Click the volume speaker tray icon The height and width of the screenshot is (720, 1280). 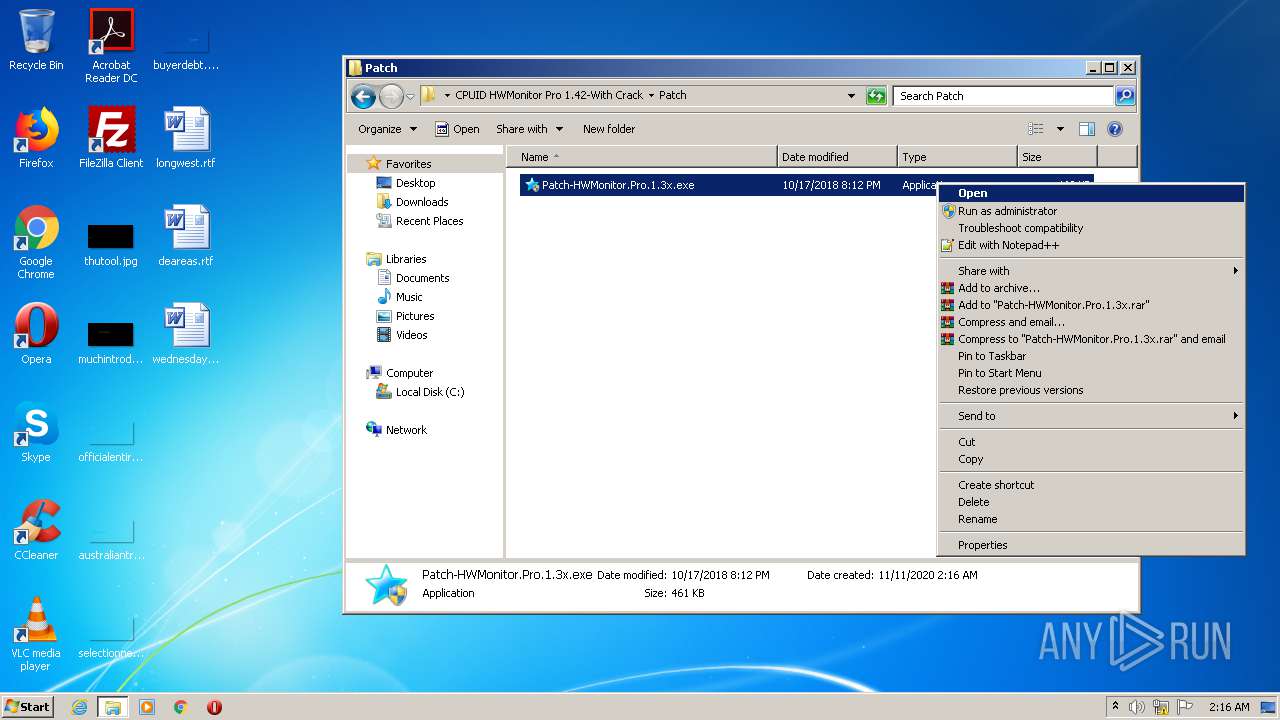(1137, 707)
